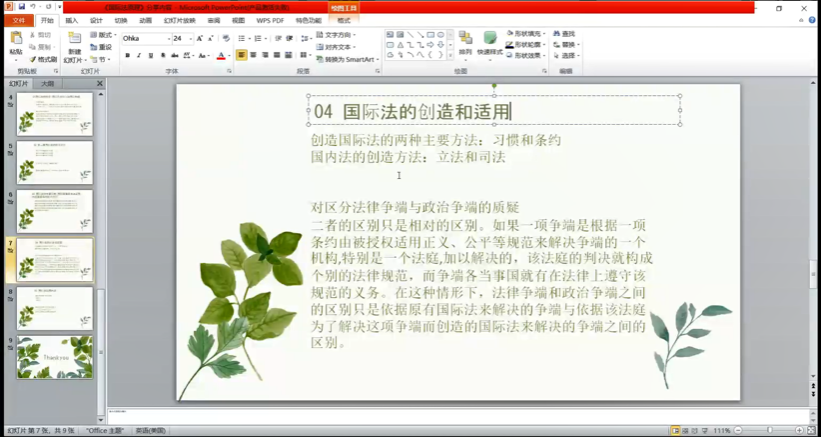
Task: Toggle Italic formatting
Action: 139,55
